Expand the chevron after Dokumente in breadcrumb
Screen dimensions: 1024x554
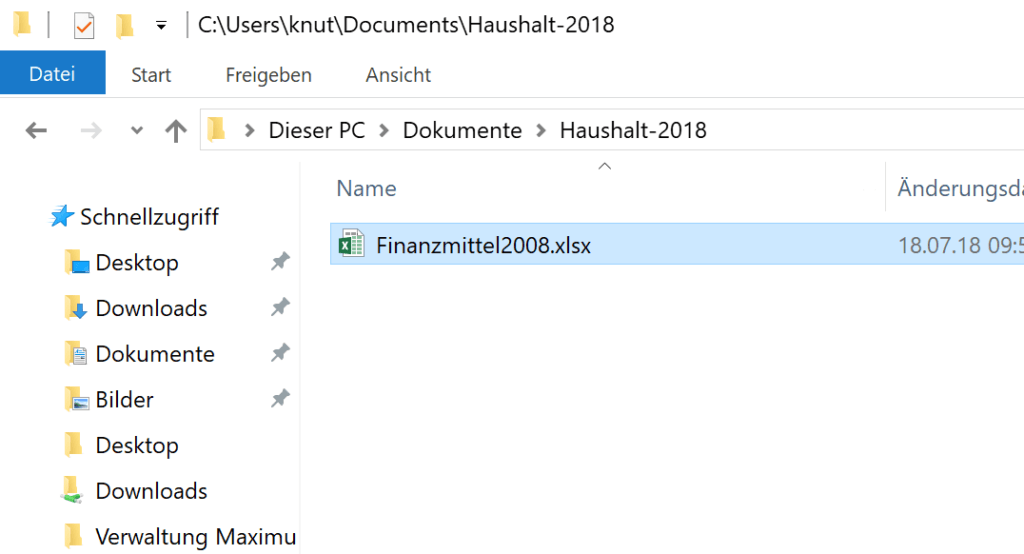(541, 131)
